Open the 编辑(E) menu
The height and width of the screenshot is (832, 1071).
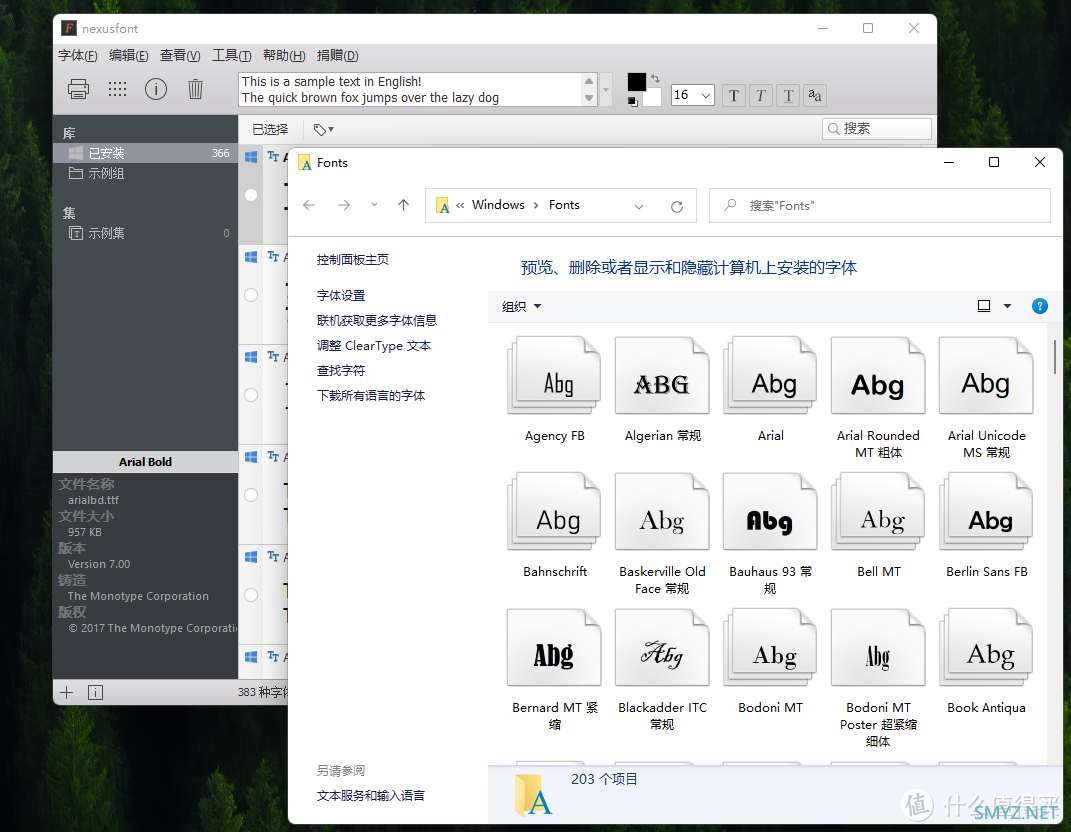pos(128,55)
